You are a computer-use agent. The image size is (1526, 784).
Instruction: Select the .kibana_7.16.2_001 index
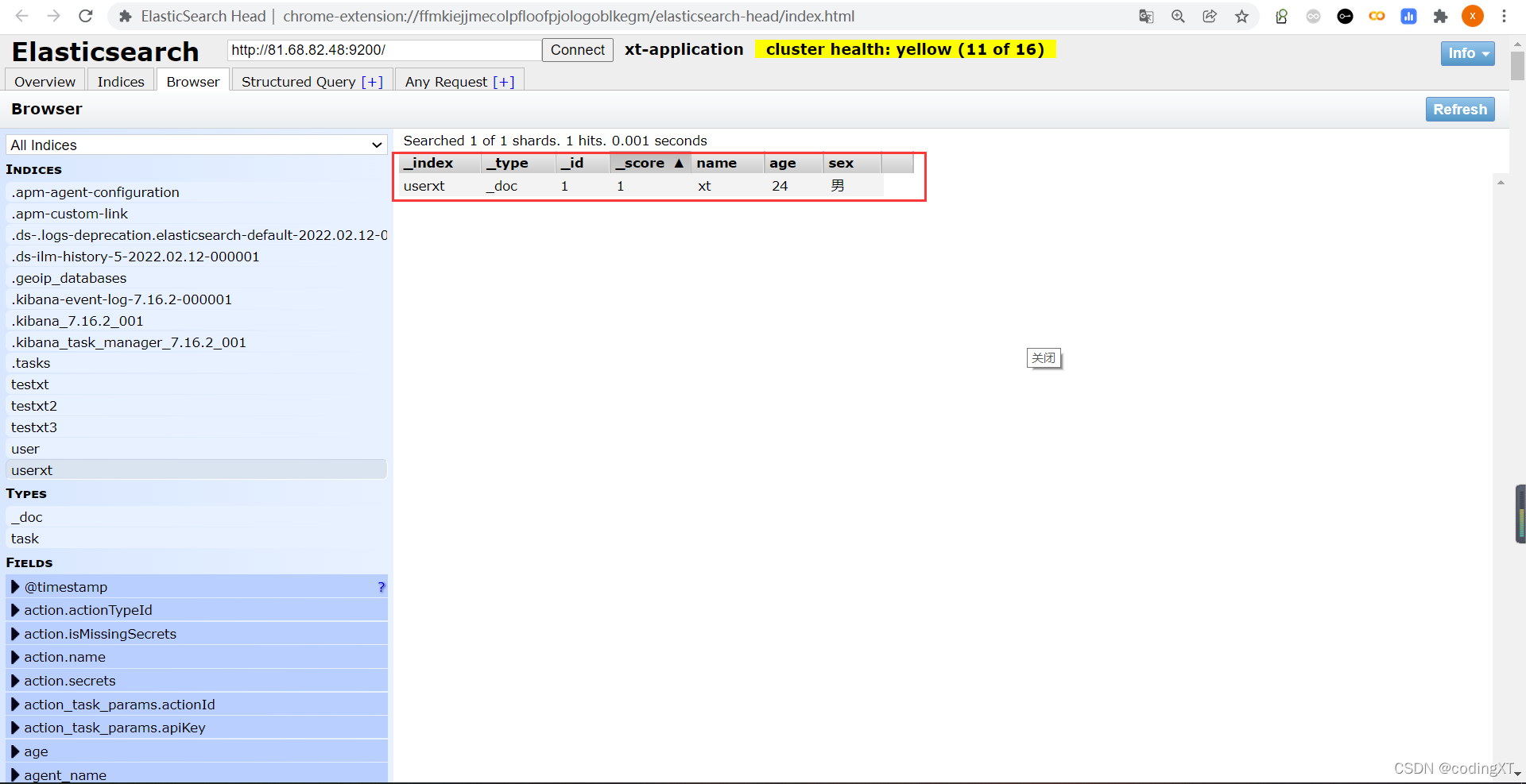coord(196,321)
